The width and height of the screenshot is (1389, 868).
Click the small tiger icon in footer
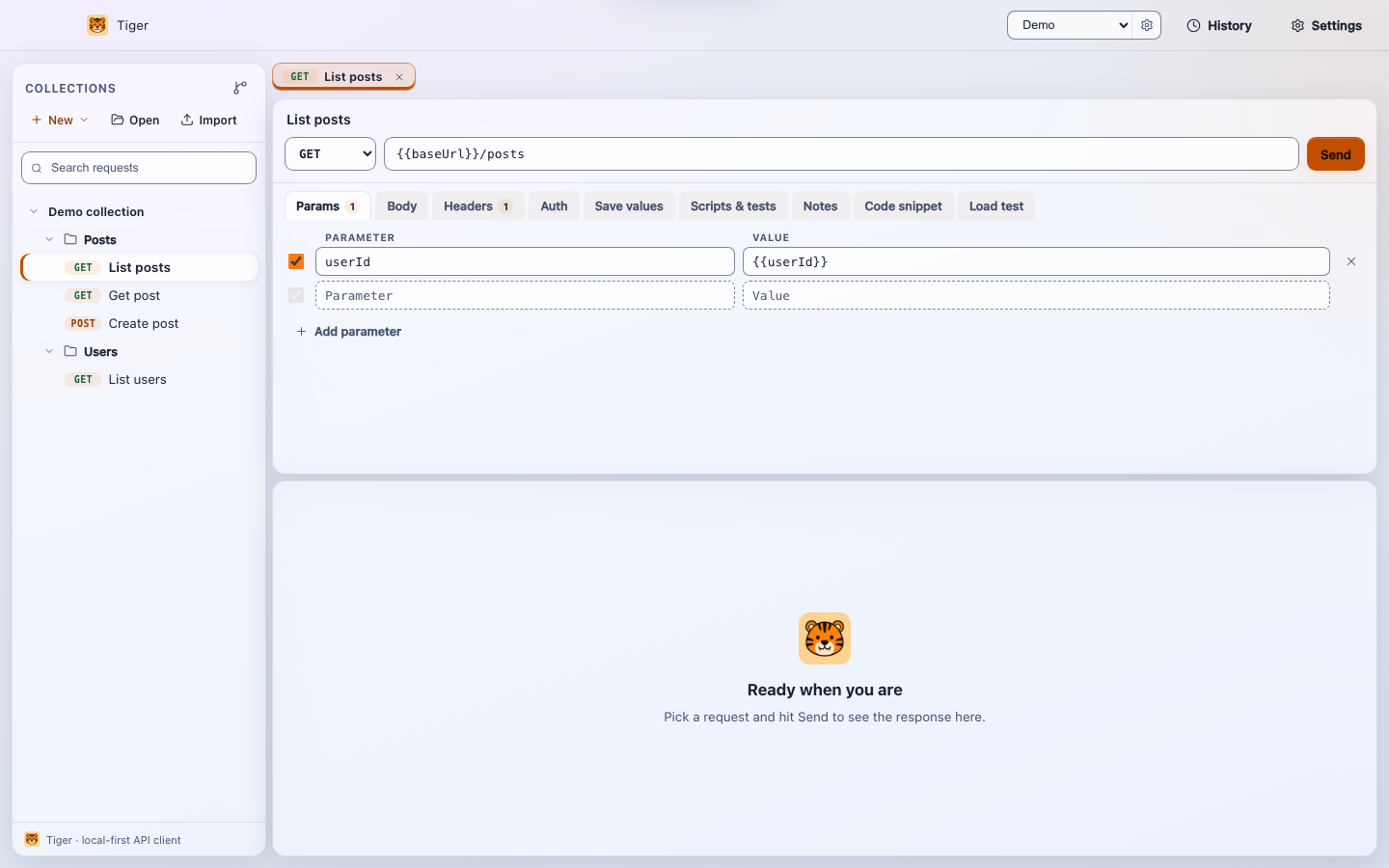pos(32,839)
